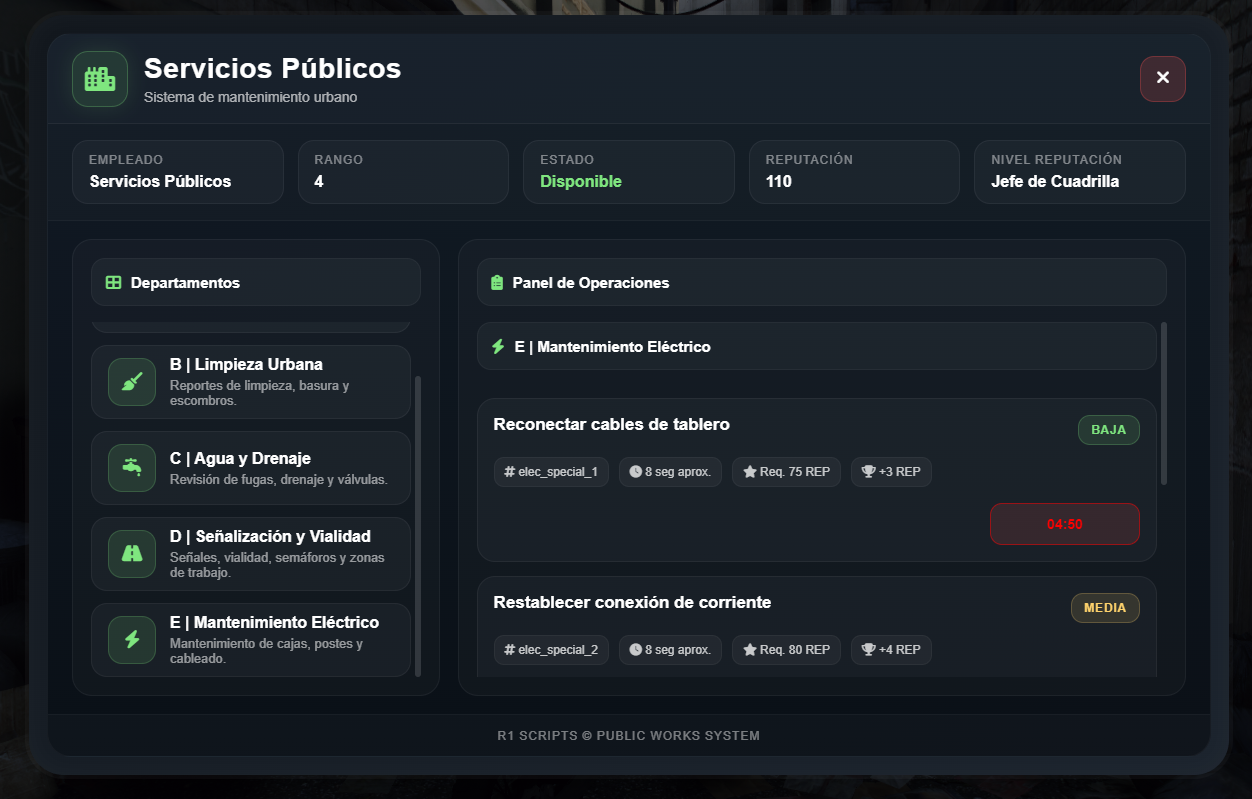
Task: Click the Panel de Operaciones header
Action: coord(822,282)
